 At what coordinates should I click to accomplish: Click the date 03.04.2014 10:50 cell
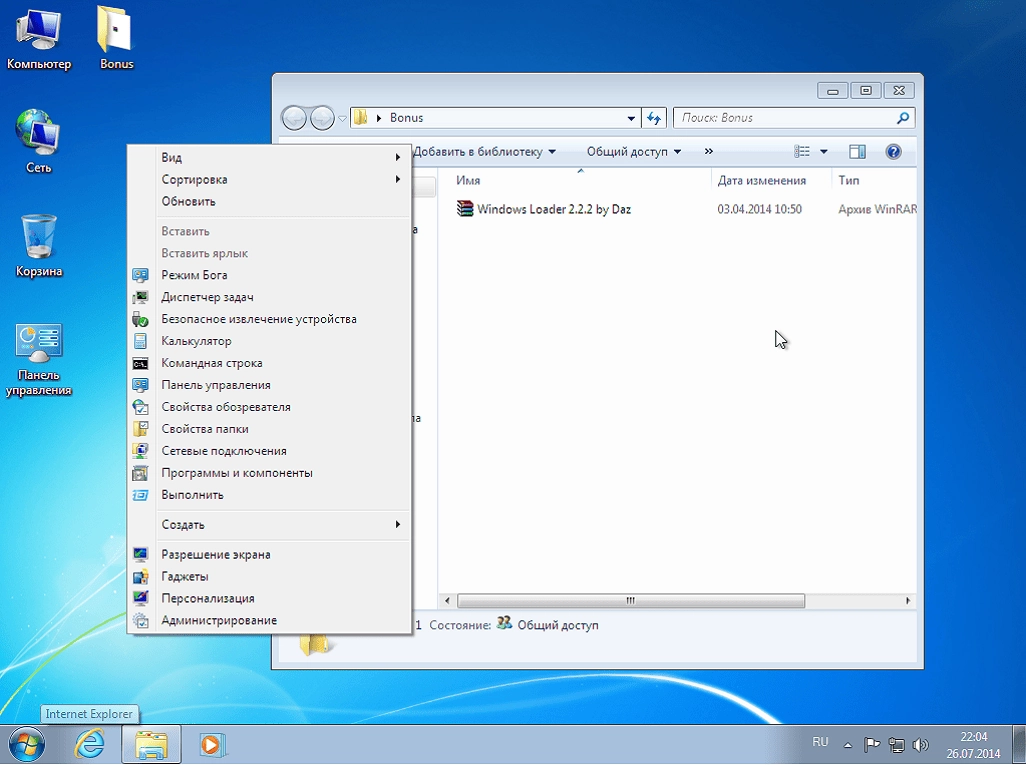coord(760,209)
